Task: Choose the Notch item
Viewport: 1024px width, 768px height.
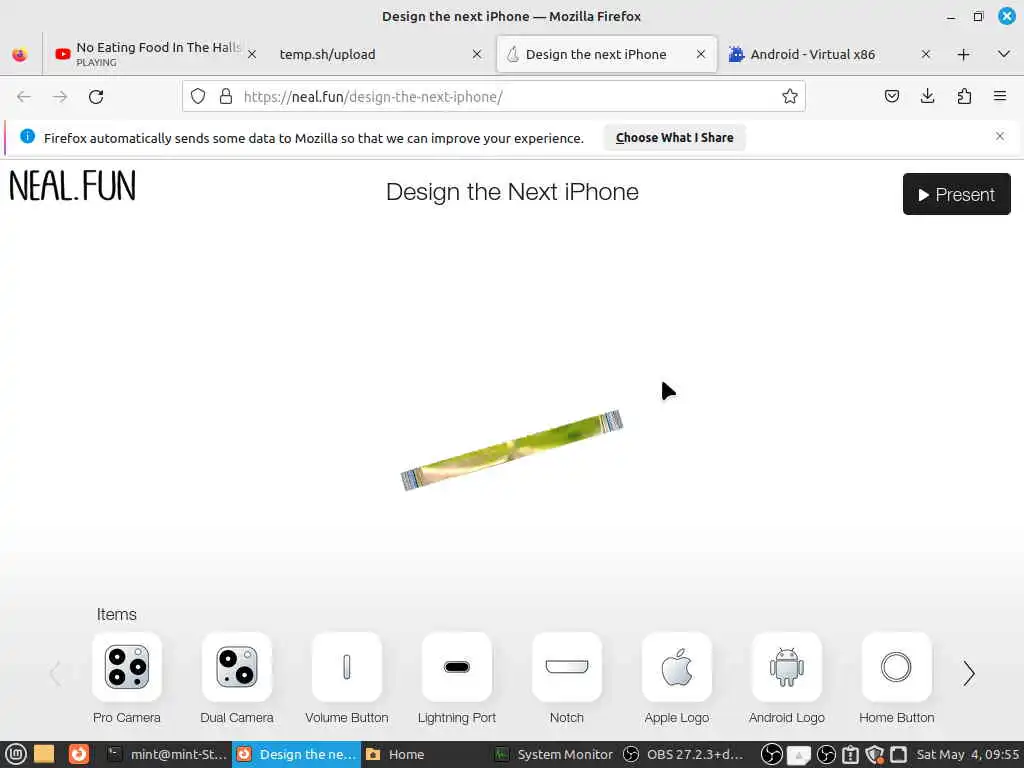Action: [567, 667]
